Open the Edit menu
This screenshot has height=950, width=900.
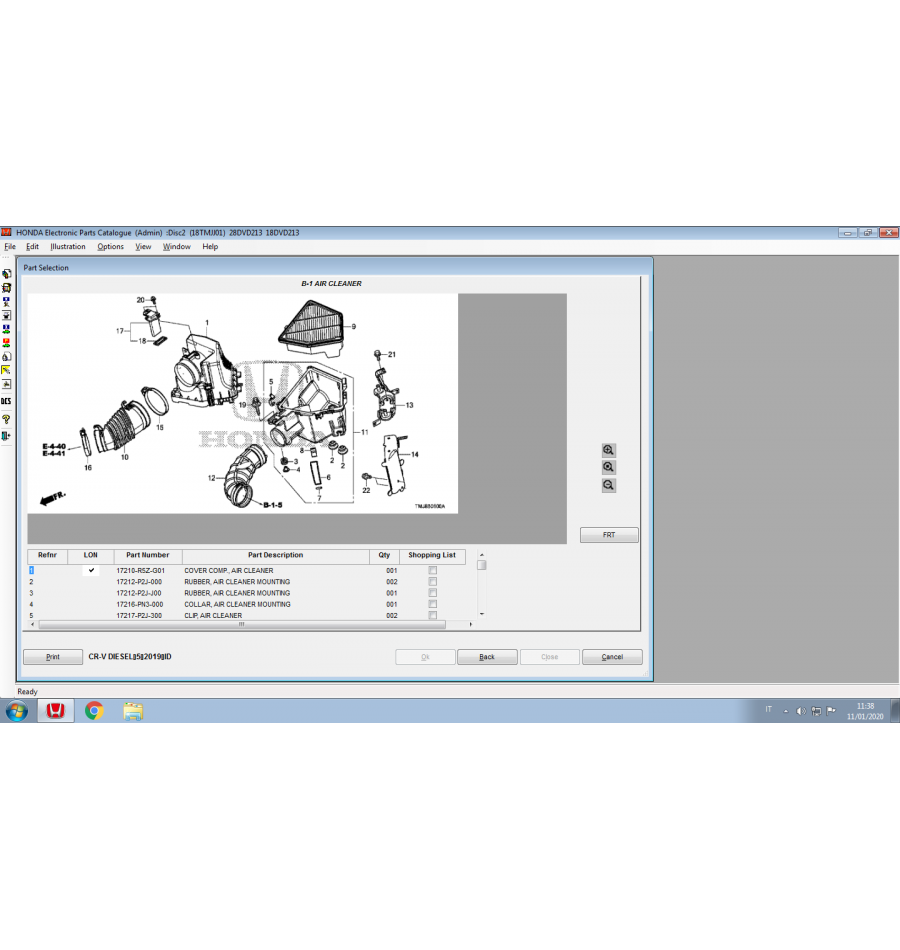click(x=32, y=247)
